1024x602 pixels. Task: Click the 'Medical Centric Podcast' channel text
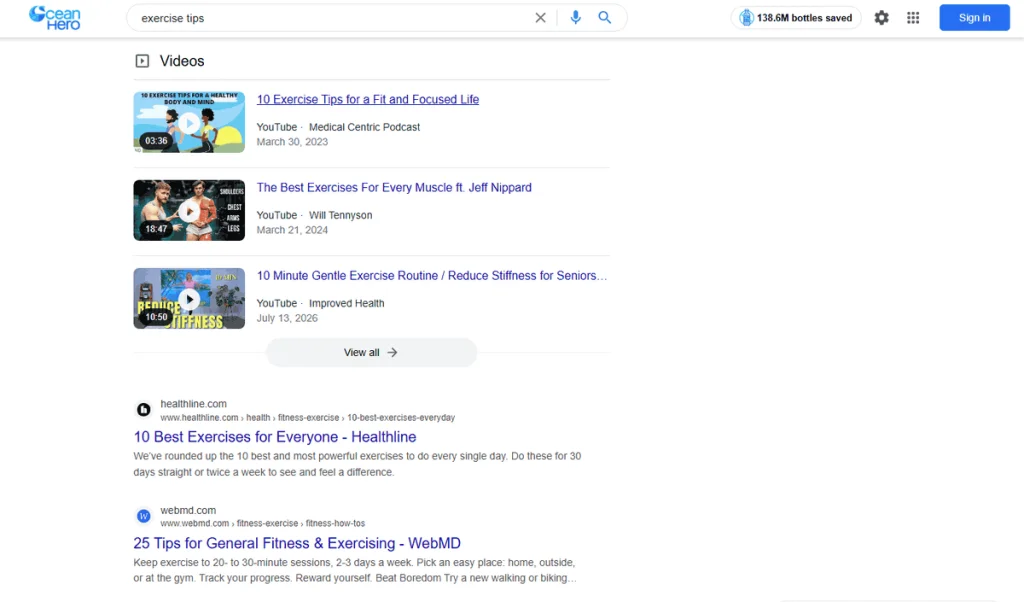(x=364, y=127)
